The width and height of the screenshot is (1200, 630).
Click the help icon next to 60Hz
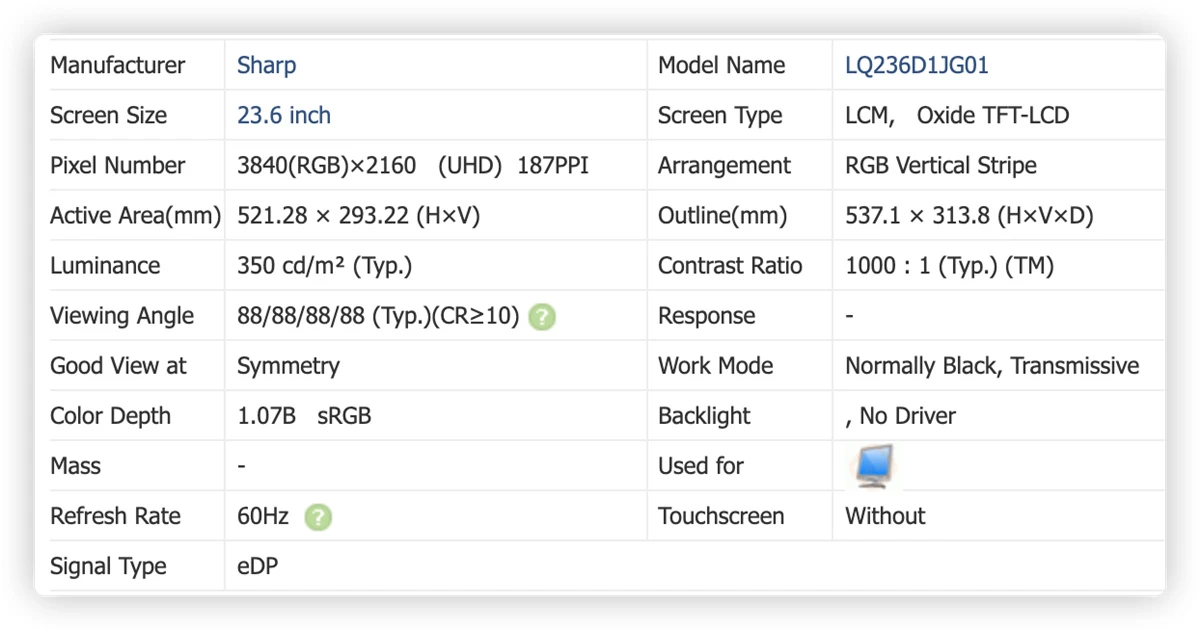318,517
